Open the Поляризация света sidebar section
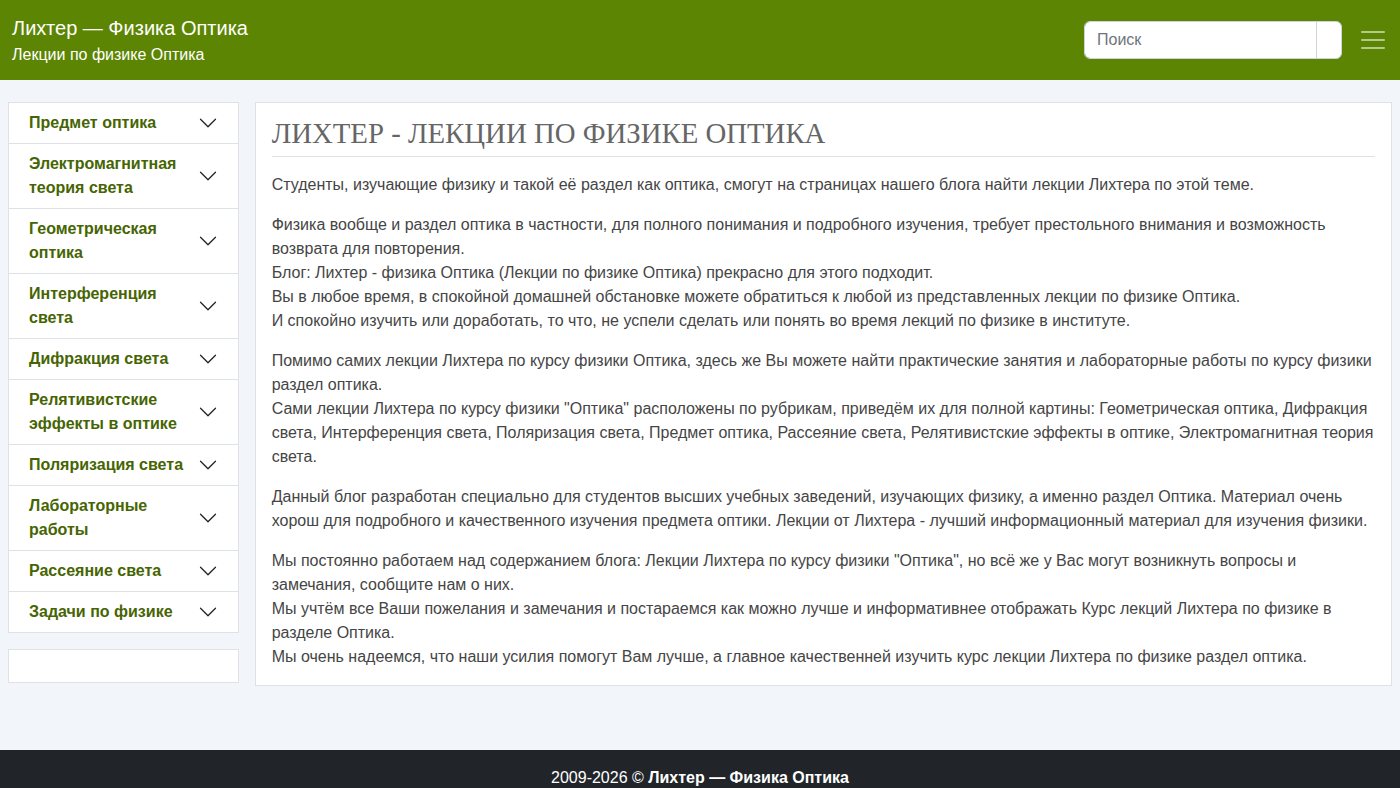This screenshot has height=788, width=1400. click(x=123, y=465)
